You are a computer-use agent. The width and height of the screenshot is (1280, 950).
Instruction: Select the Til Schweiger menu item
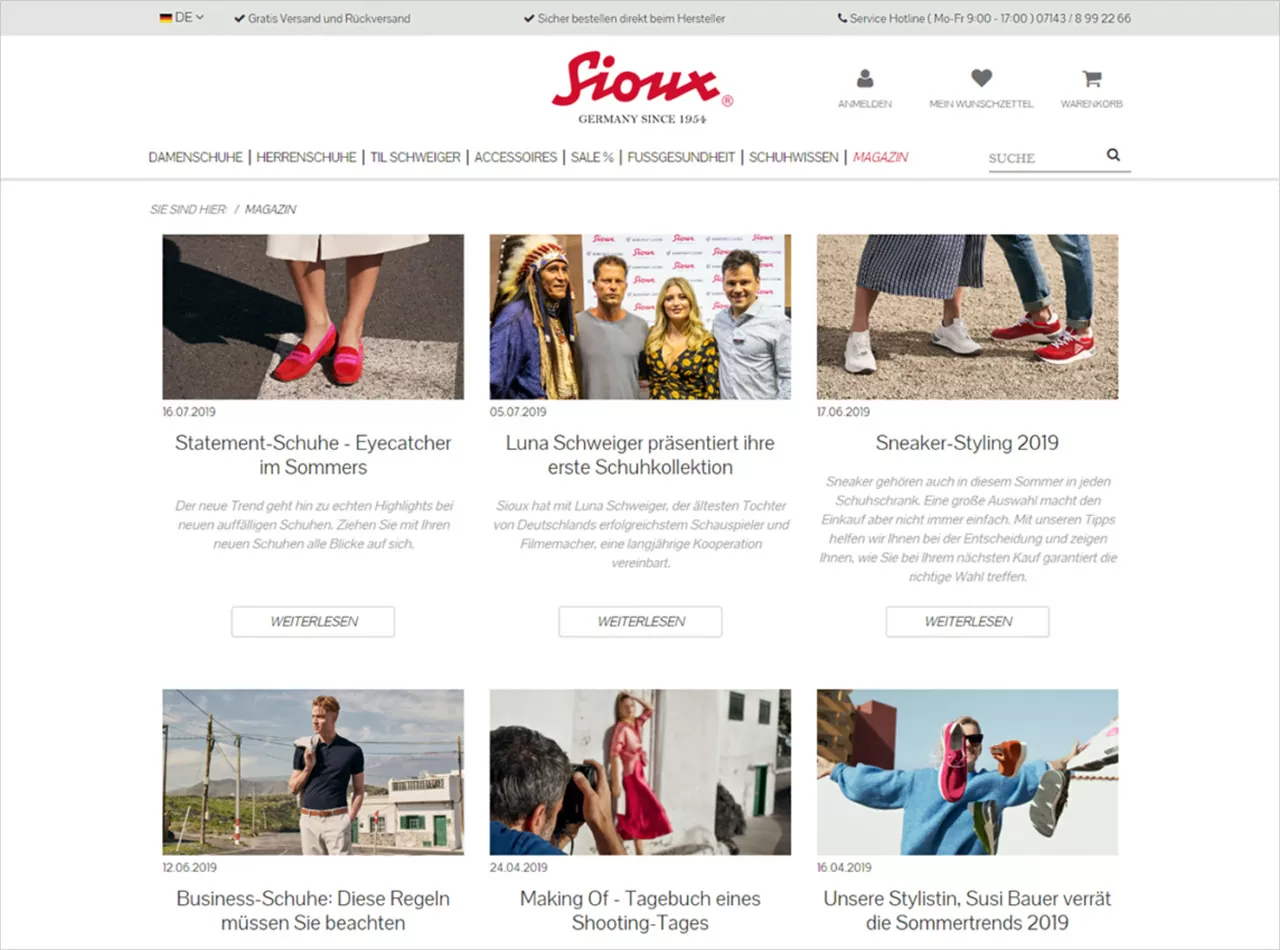415,157
